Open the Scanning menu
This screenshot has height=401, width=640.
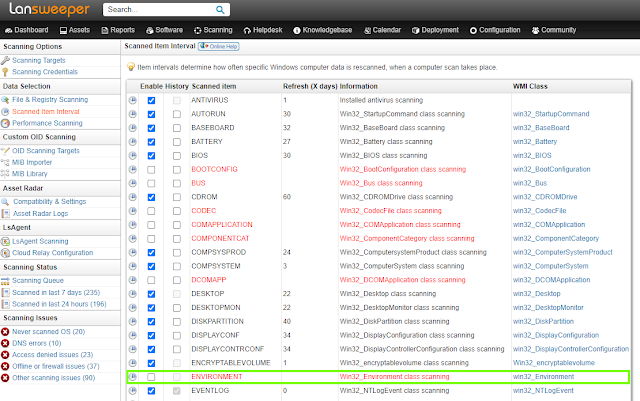pyautogui.click(x=213, y=30)
